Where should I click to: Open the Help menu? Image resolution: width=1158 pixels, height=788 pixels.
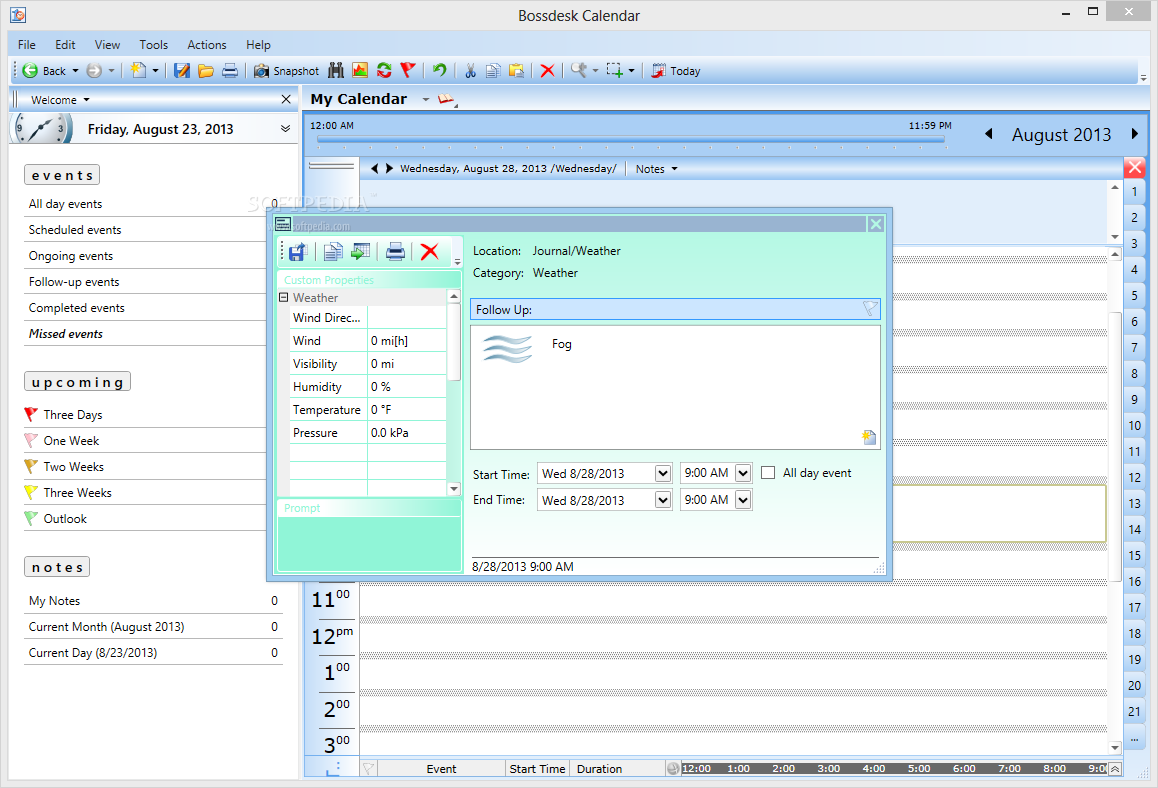[258, 44]
